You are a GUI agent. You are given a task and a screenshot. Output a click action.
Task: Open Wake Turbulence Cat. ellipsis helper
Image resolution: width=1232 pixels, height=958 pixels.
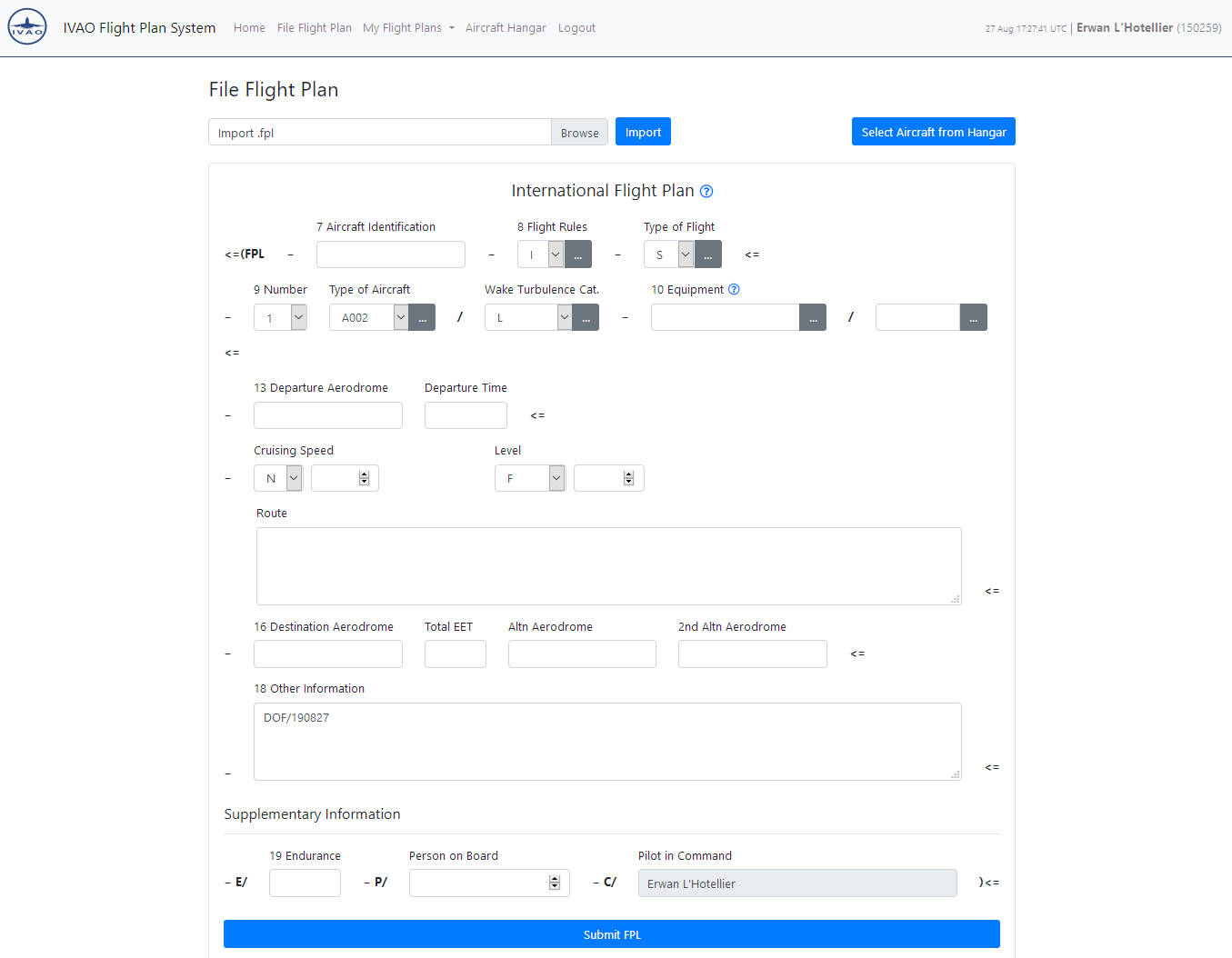(586, 318)
